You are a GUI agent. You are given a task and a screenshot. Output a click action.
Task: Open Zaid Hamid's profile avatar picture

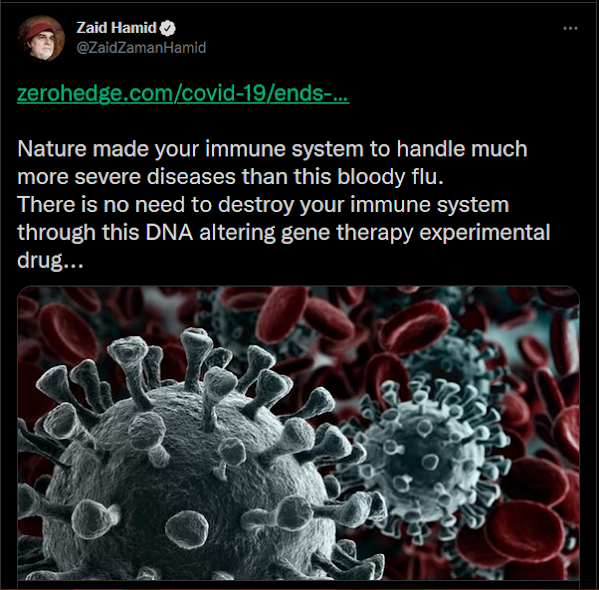[x=41, y=38]
